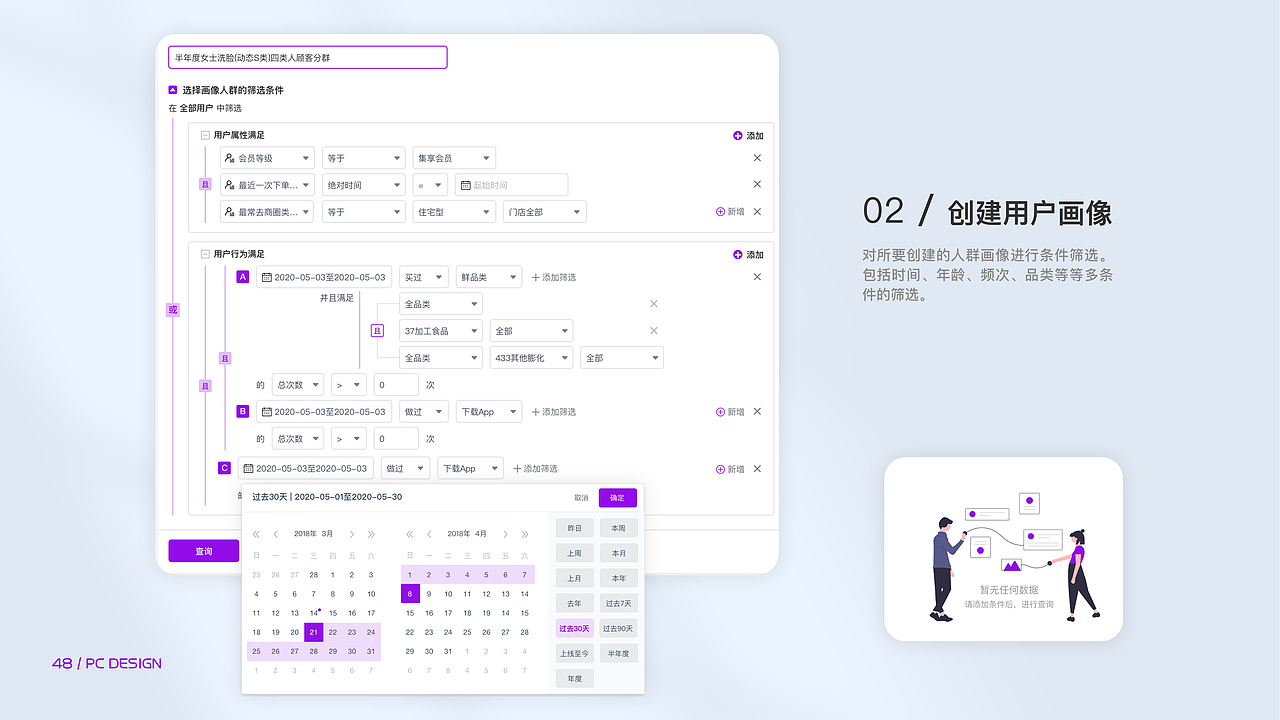Select date 21 in the March calendar
Viewport: 1280px width, 720px height.
(x=313, y=632)
